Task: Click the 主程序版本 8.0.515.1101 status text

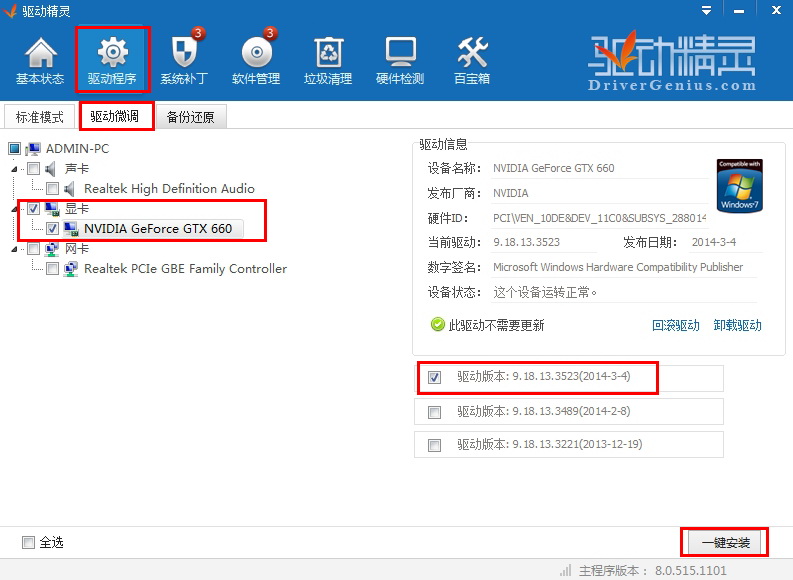Action: point(652,570)
